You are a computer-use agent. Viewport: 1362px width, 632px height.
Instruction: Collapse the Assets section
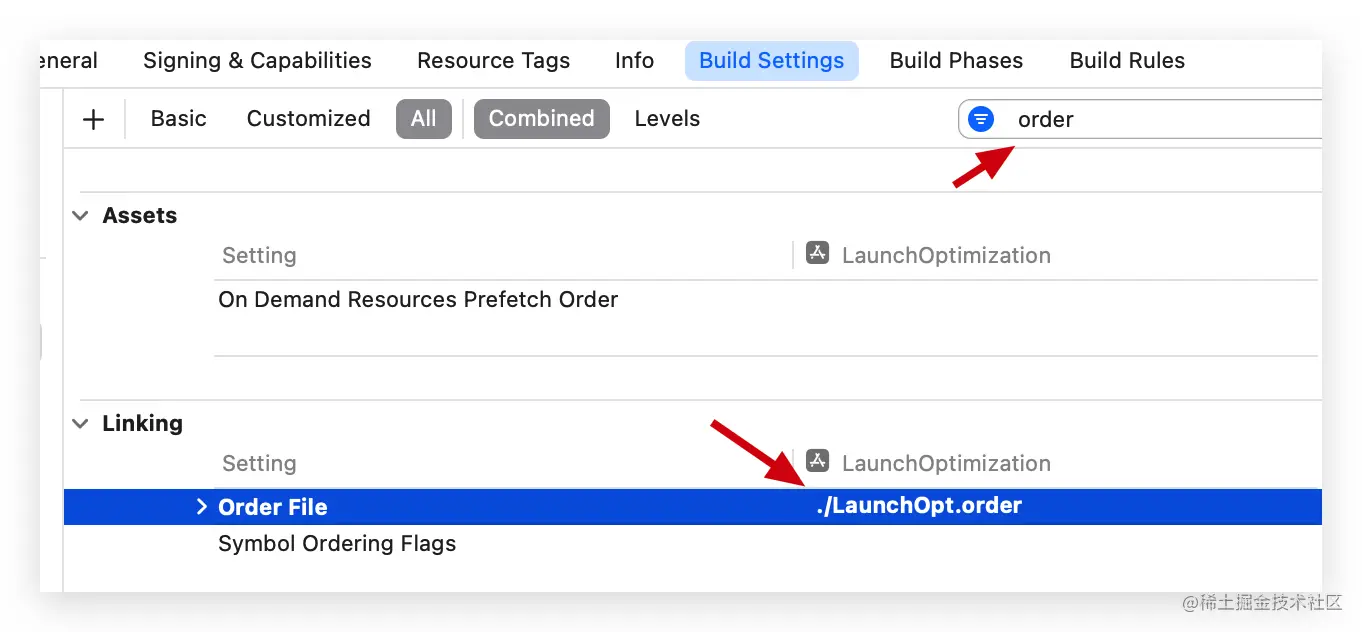point(81,216)
